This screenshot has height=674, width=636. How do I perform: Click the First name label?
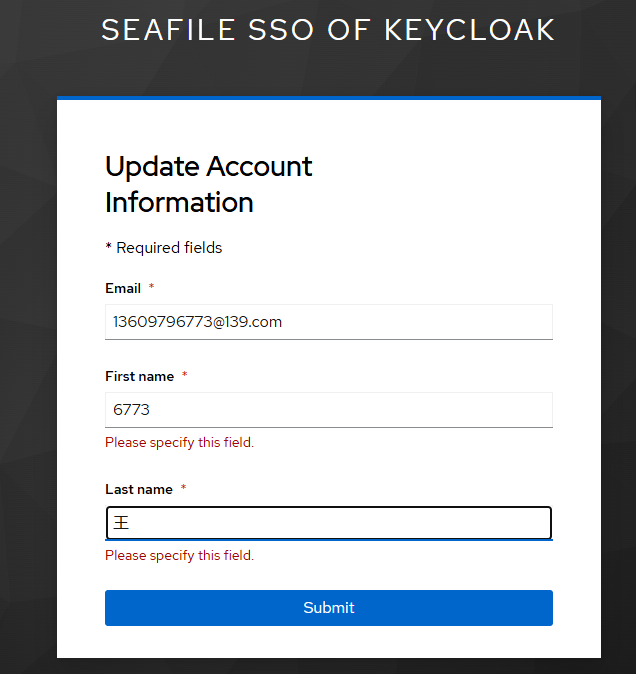coord(140,376)
